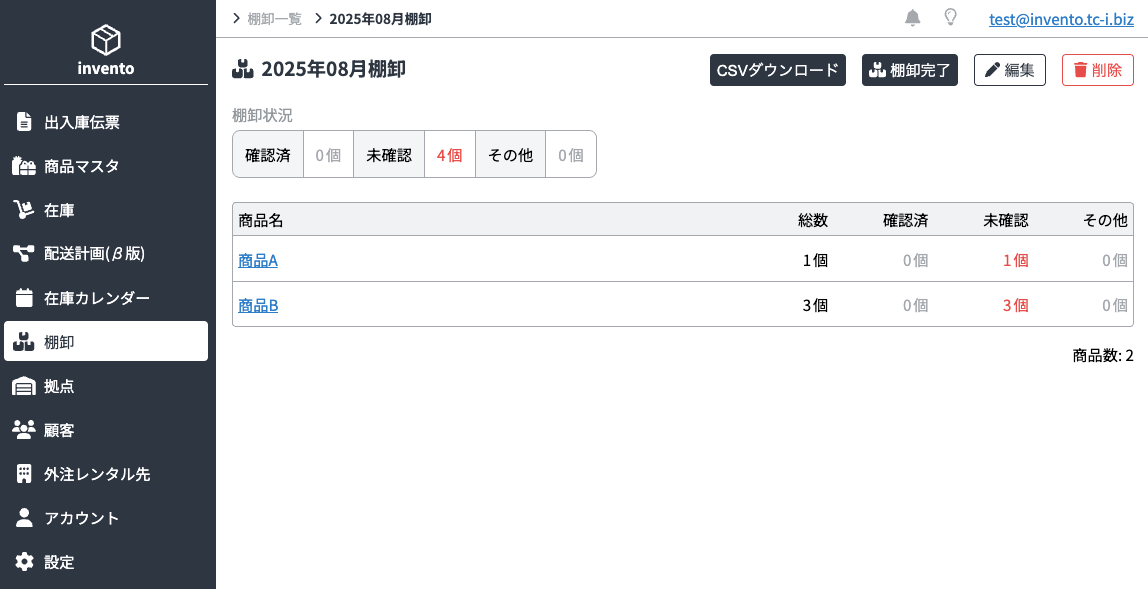Click the 商品マスタ gift box icon

point(24,166)
